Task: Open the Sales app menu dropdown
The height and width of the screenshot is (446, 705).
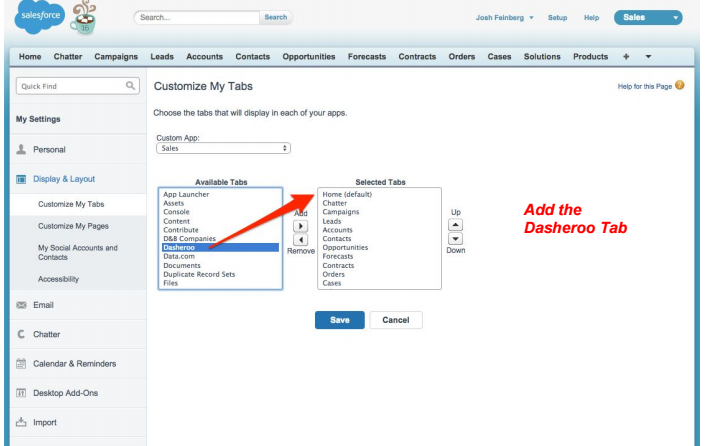Action: click(x=648, y=18)
